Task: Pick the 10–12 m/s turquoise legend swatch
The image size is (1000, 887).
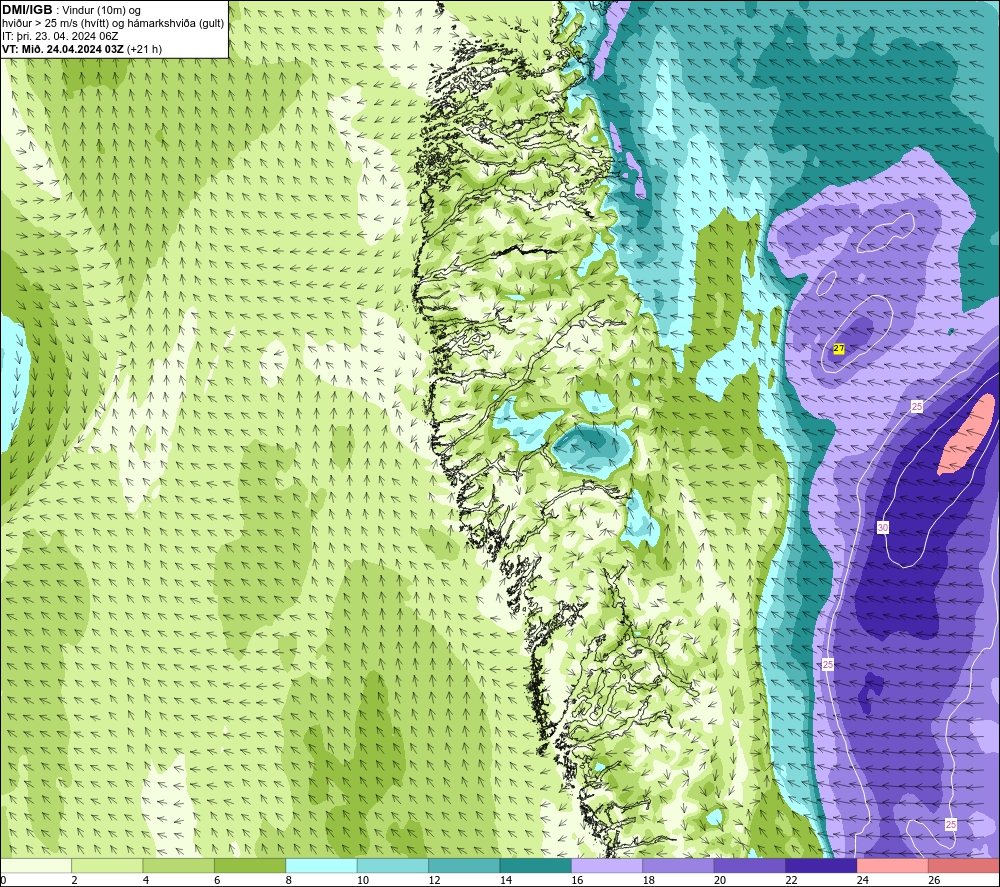Action: click(x=393, y=865)
